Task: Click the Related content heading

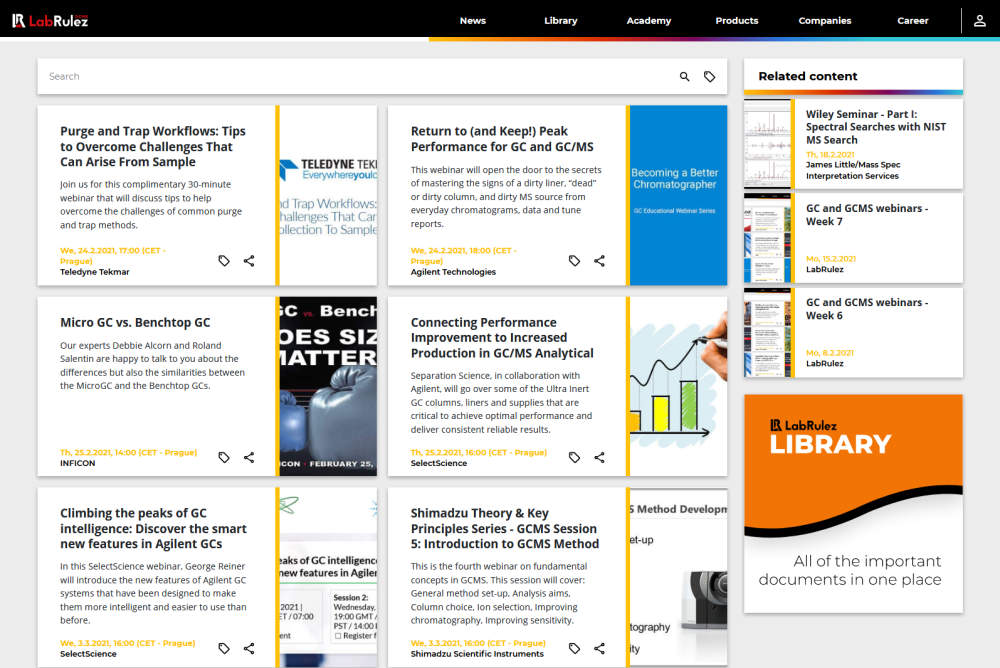Action: (x=807, y=77)
